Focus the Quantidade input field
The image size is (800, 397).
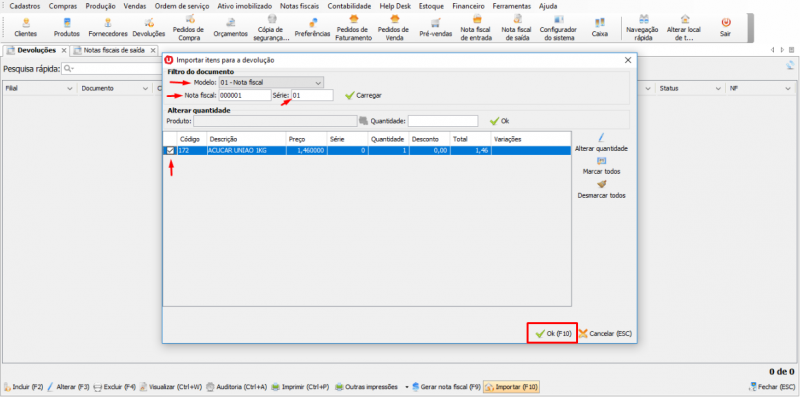(x=443, y=121)
